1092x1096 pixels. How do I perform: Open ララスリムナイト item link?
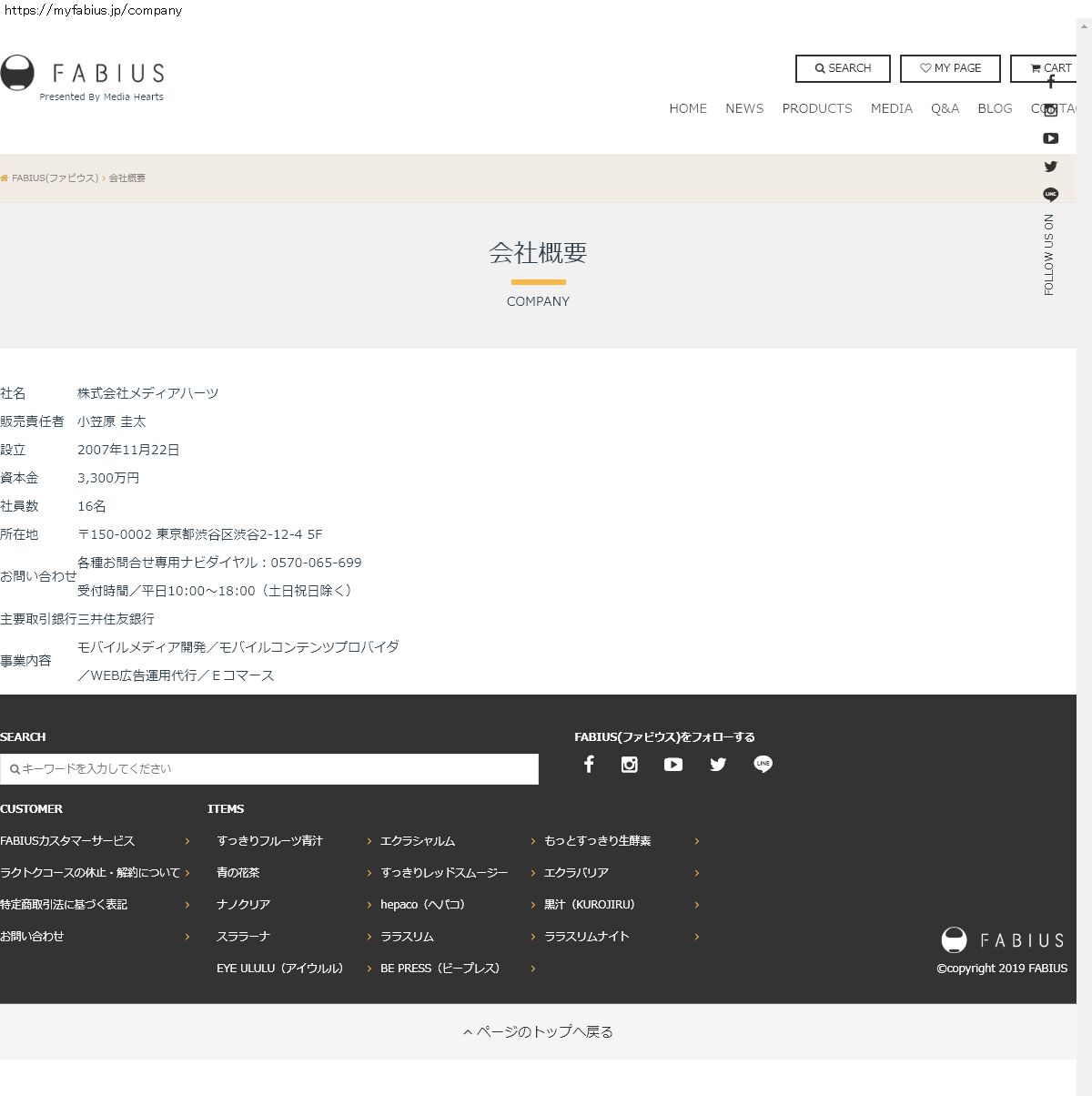pos(587,937)
